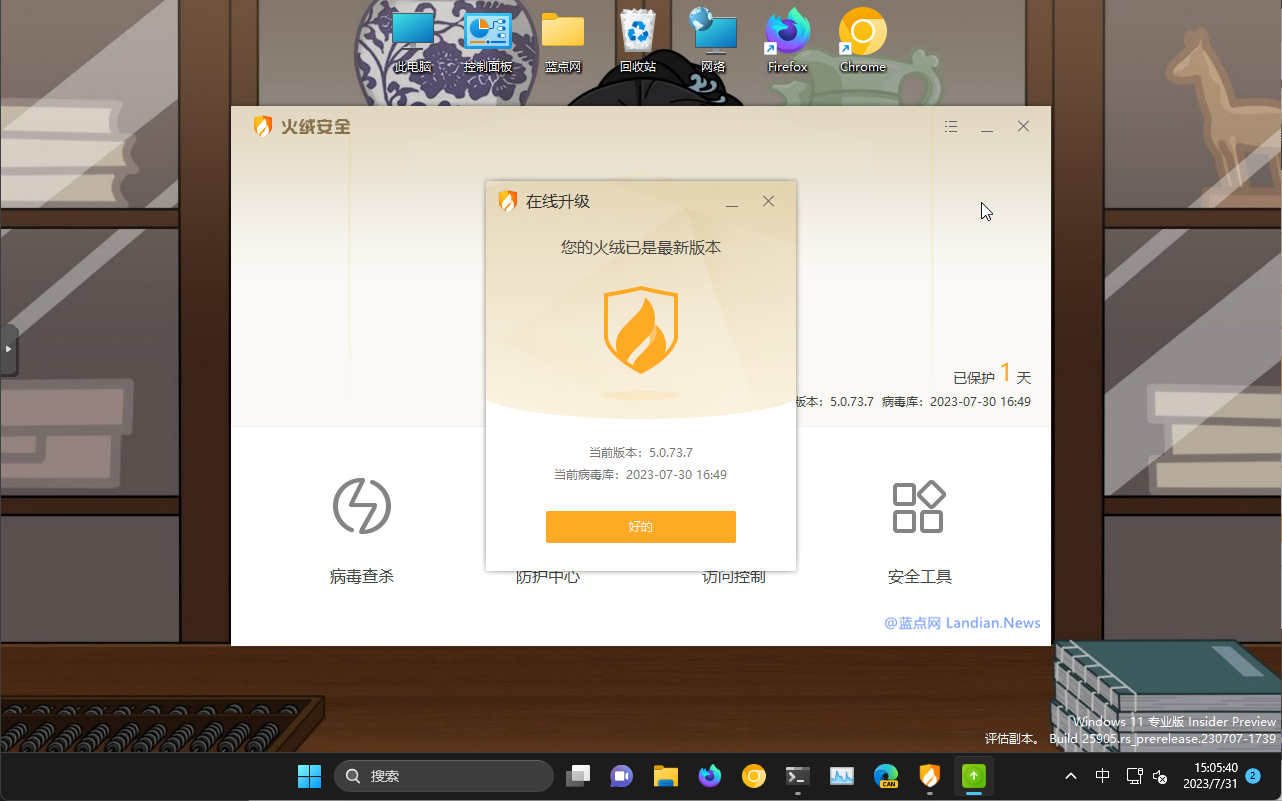Click the 好的 button in upgrade dialog
This screenshot has width=1282, height=801.
pyautogui.click(x=640, y=527)
